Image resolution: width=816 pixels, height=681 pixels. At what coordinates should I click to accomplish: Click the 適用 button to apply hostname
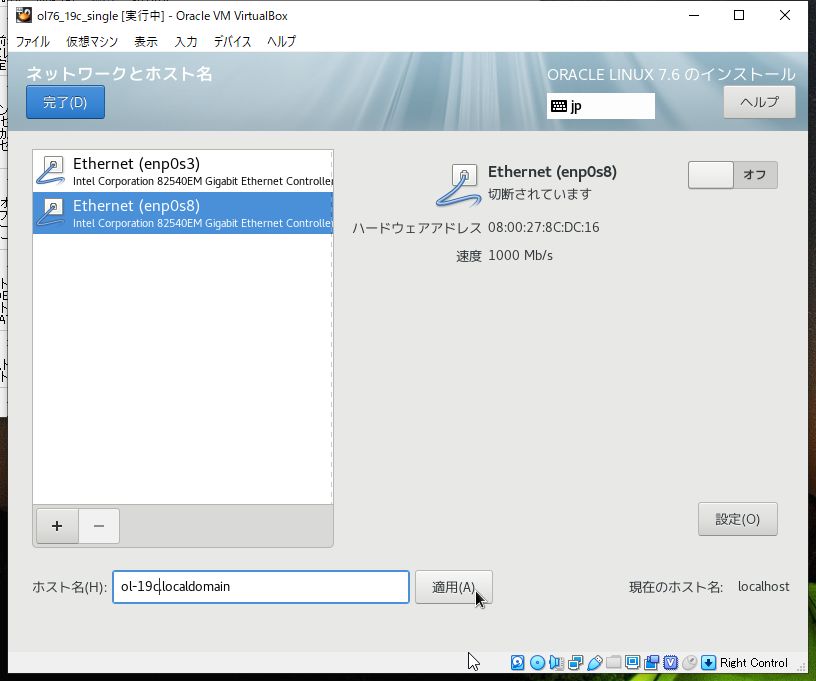tap(453, 587)
